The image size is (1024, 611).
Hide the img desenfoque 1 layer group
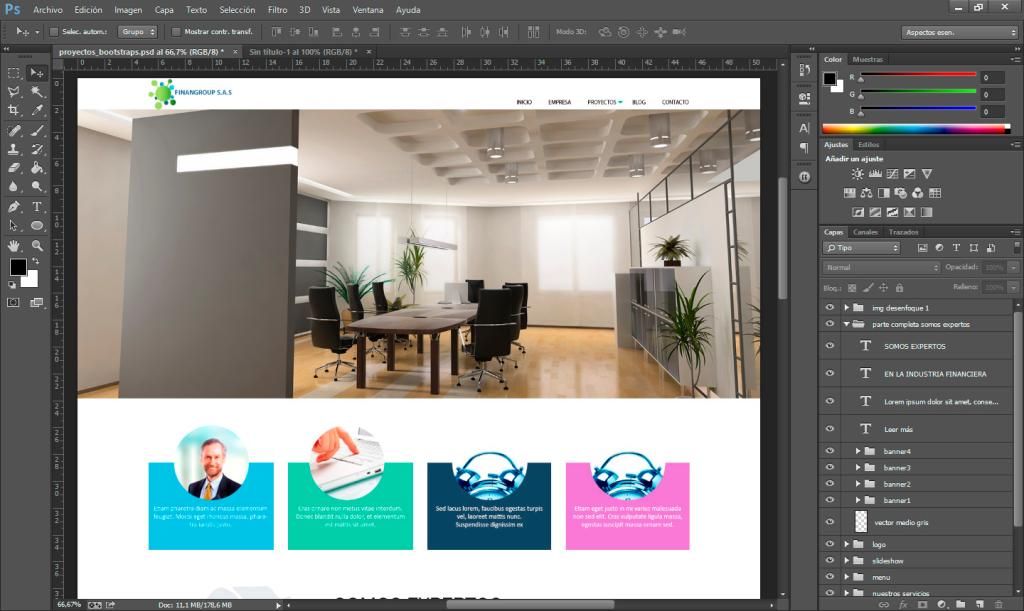coord(829,307)
